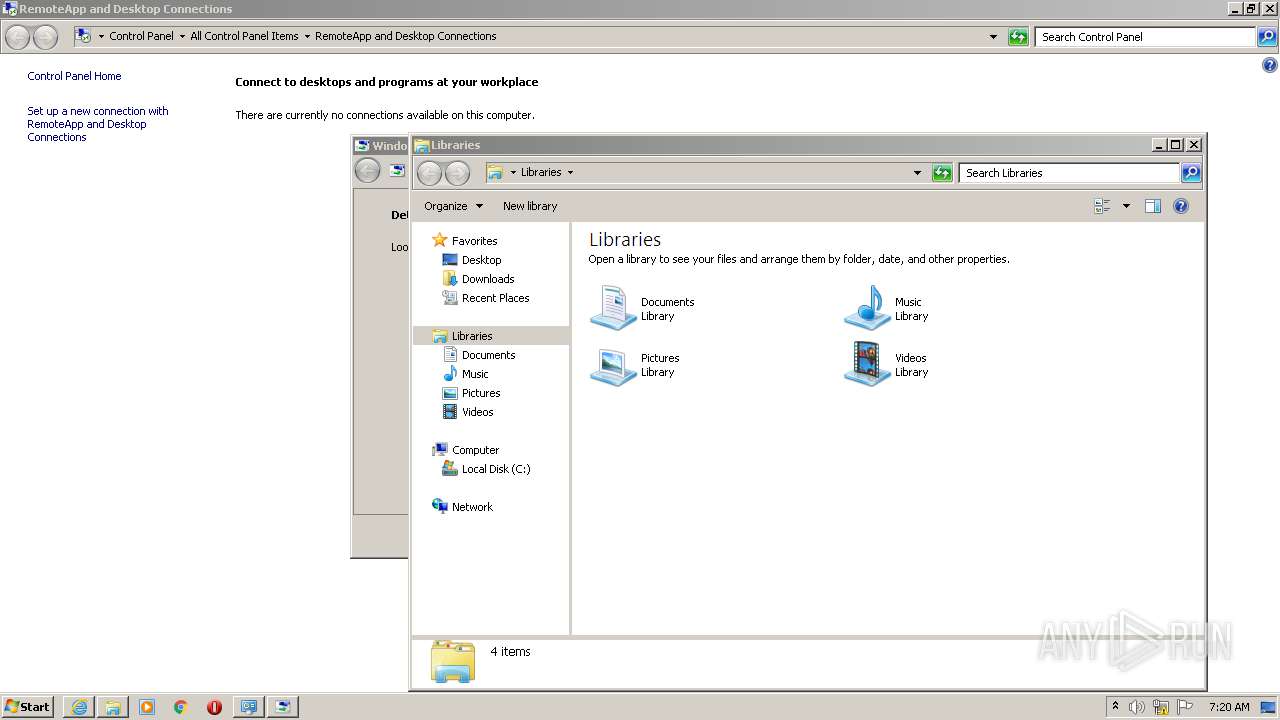Click Libraries breadcrumb in address bar
The width and height of the screenshot is (1280, 720).
541,172
